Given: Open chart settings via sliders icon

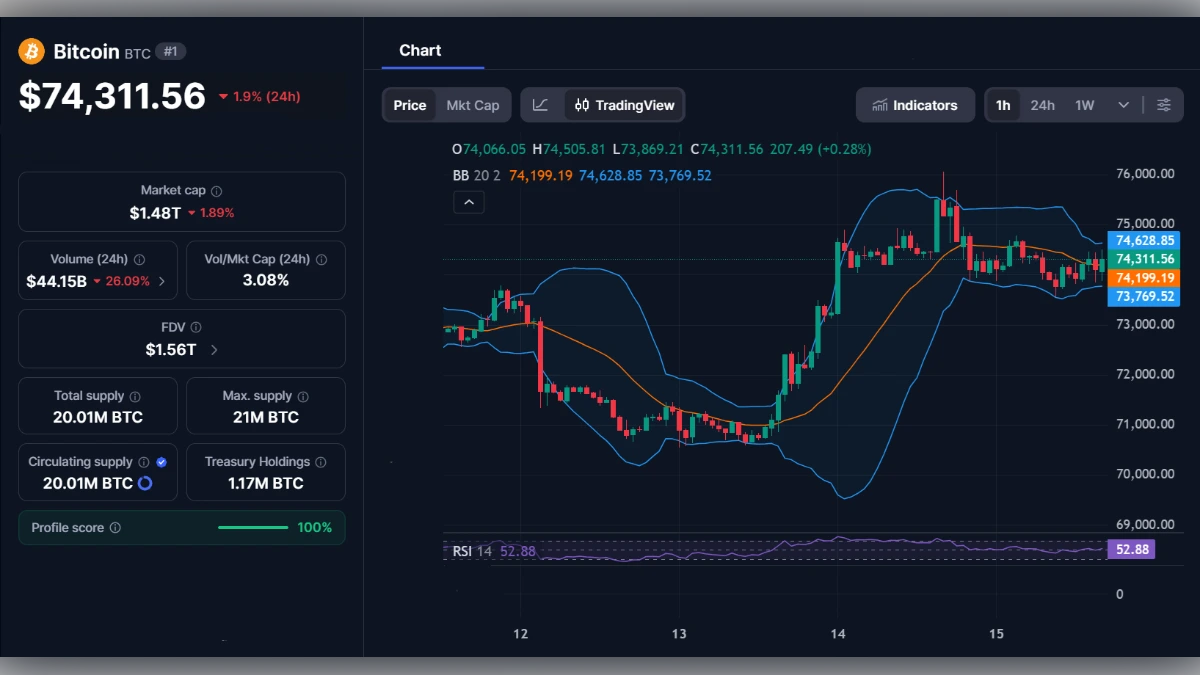Looking at the screenshot, I should click(x=1164, y=104).
